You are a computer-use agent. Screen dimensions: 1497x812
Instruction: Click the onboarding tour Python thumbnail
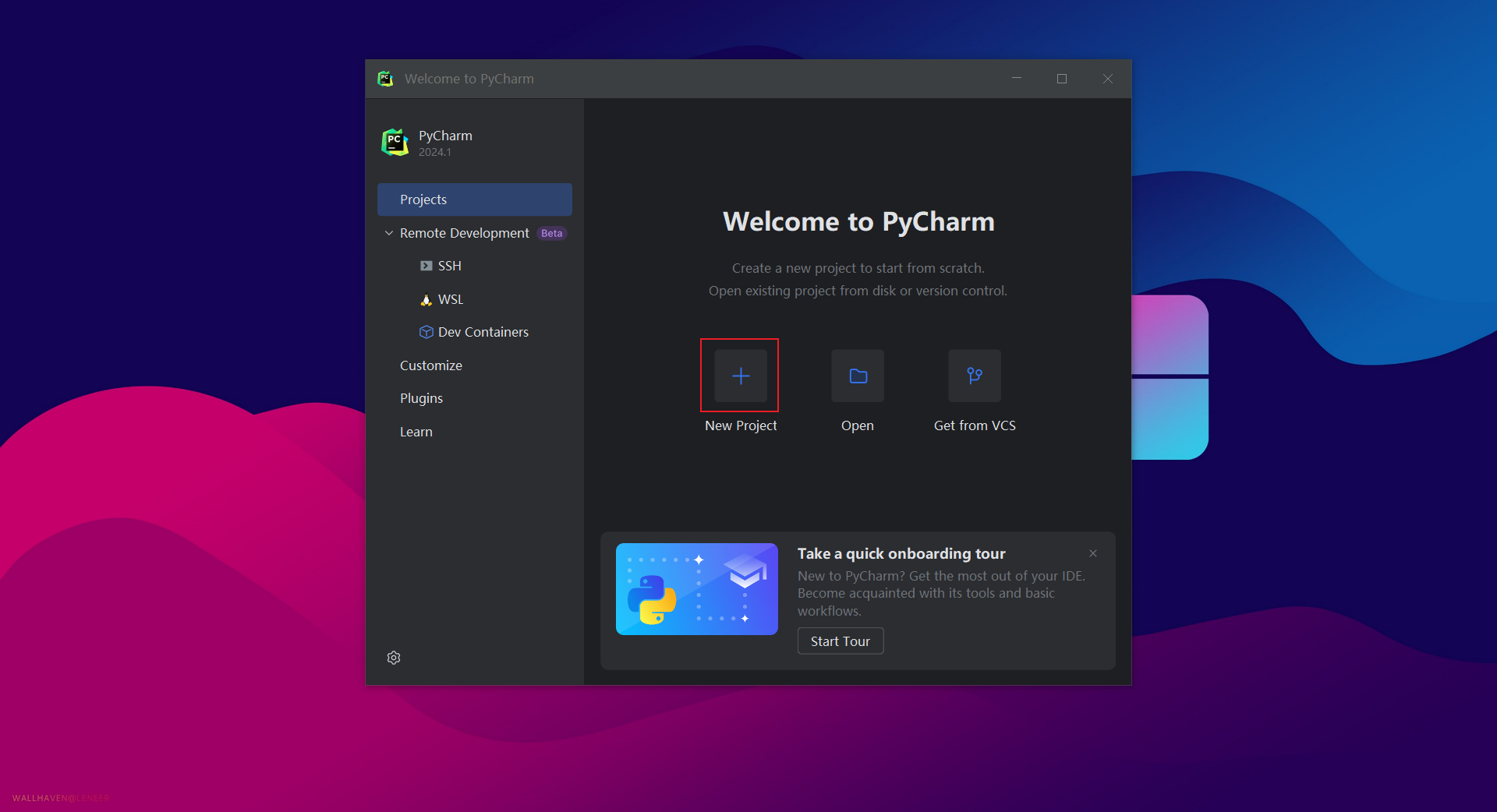697,589
